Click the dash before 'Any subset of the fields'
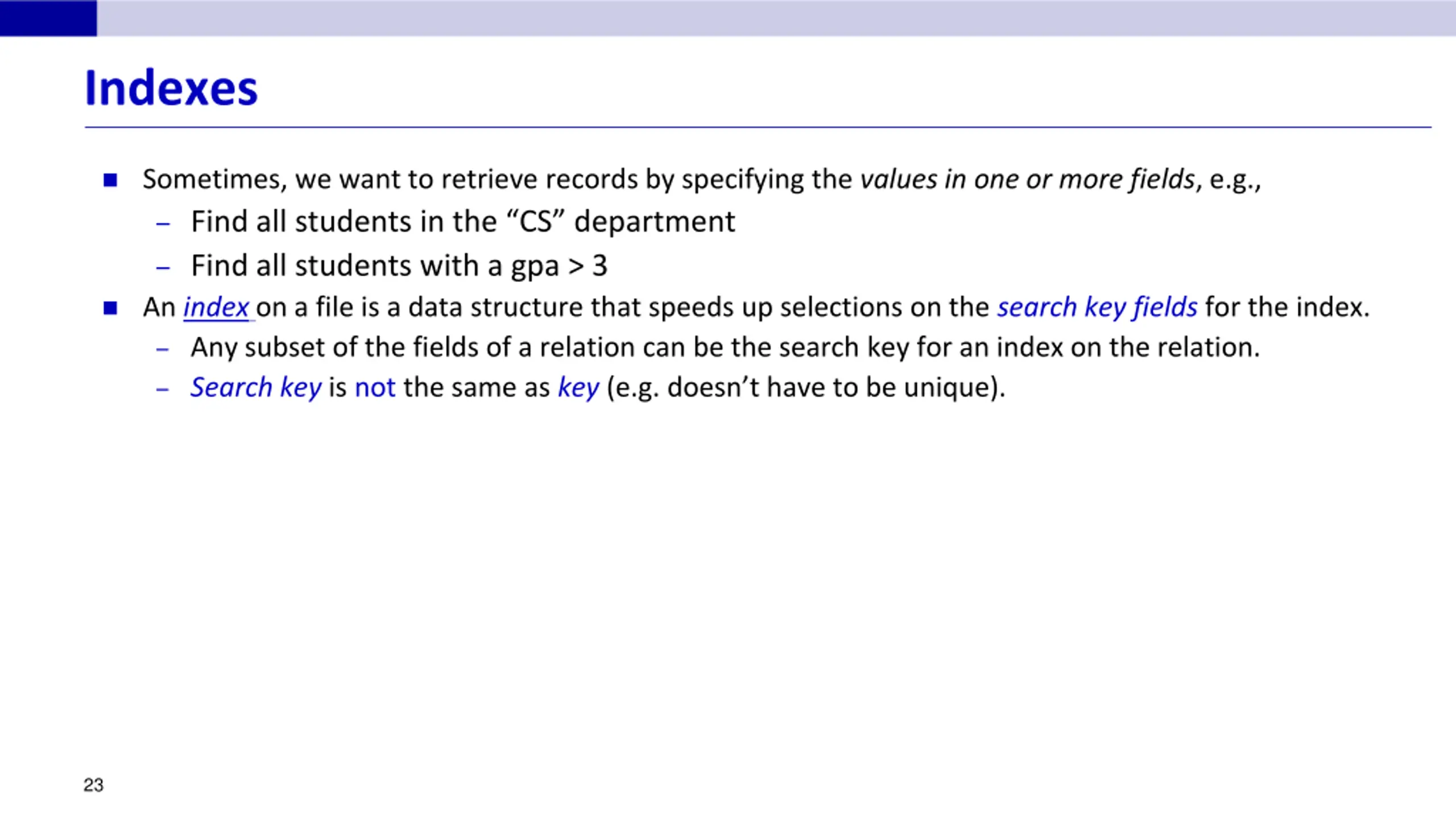 [x=163, y=349]
